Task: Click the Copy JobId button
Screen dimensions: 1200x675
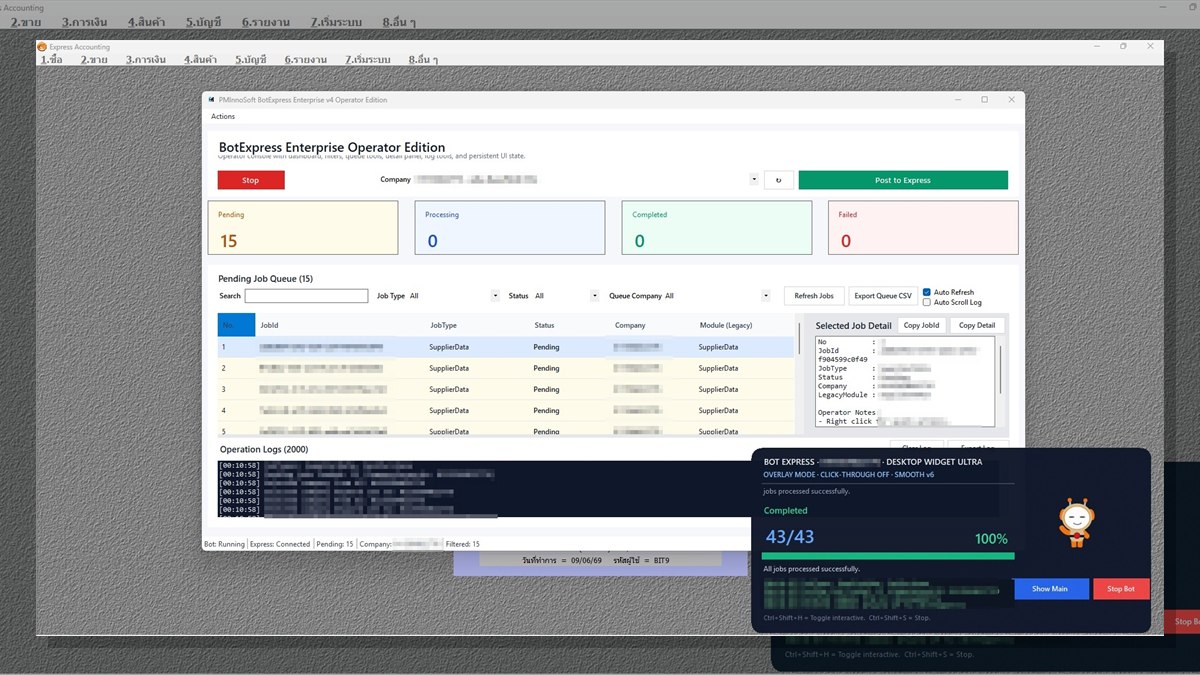Action: pos(921,325)
